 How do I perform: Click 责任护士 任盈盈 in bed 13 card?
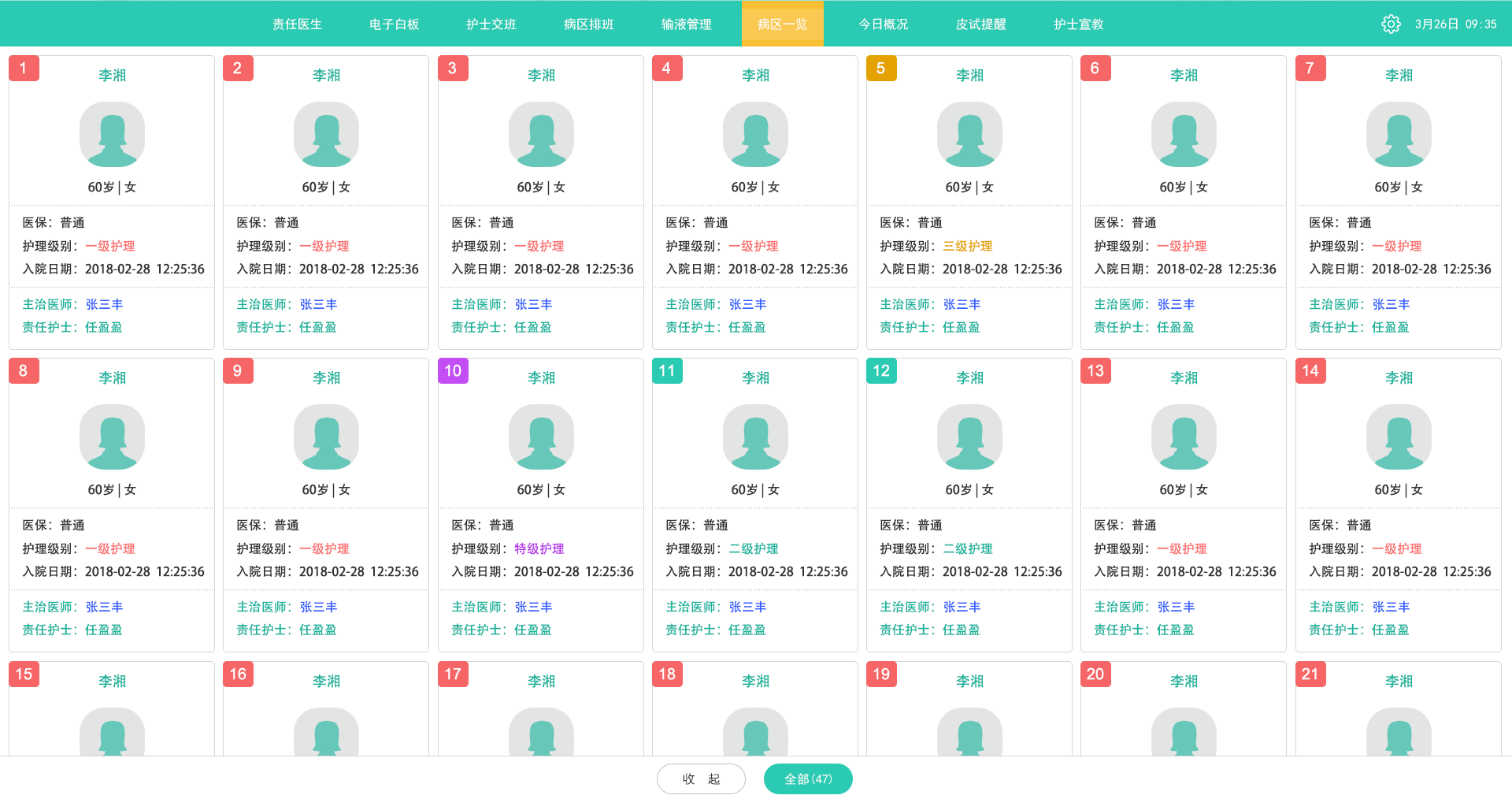(1144, 630)
